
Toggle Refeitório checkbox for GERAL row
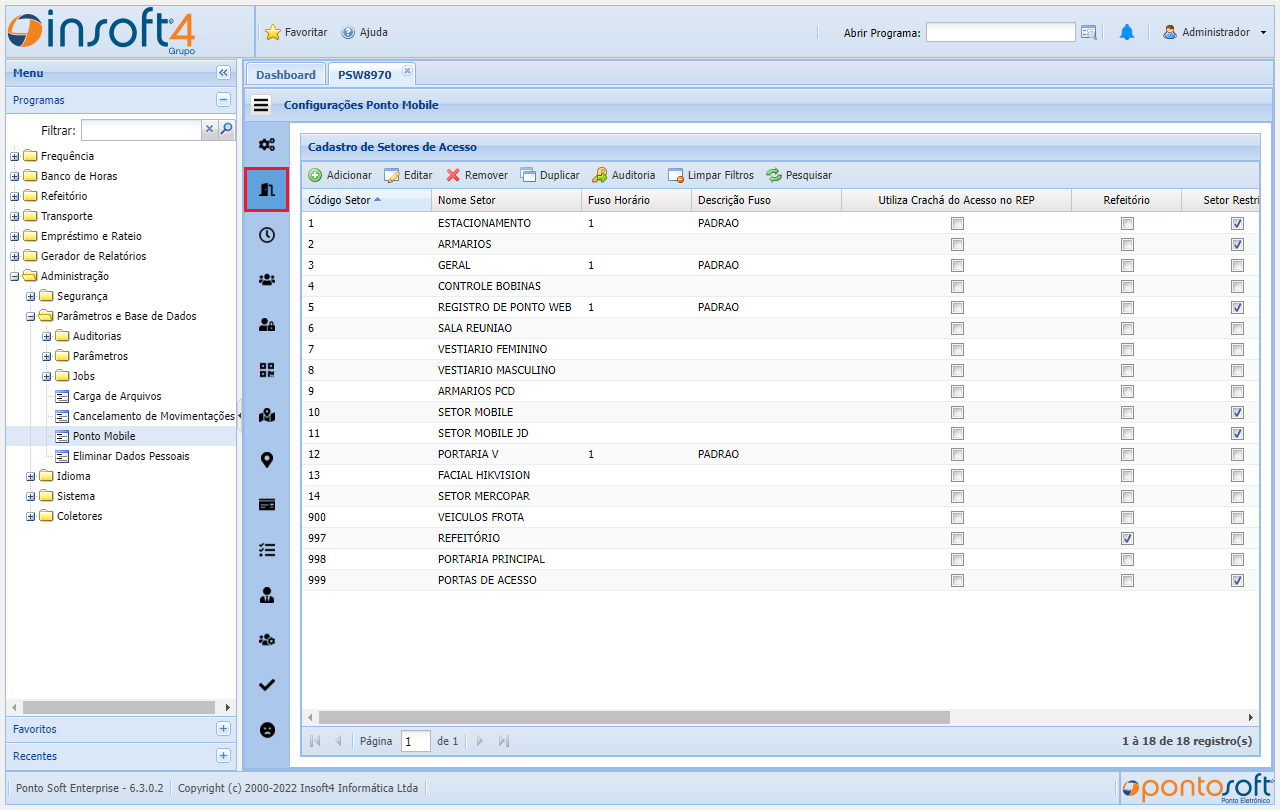[1127, 265]
